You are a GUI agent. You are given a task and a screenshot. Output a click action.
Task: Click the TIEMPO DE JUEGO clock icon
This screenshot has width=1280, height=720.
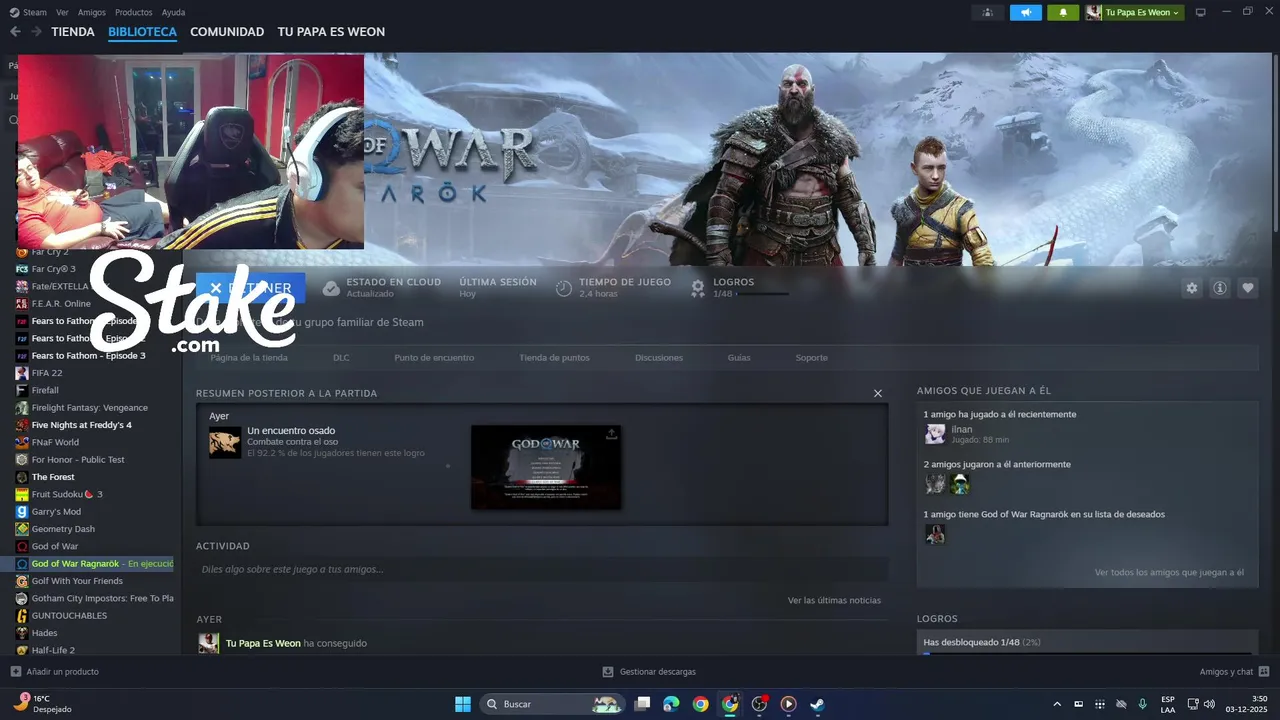tap(564, 288)
